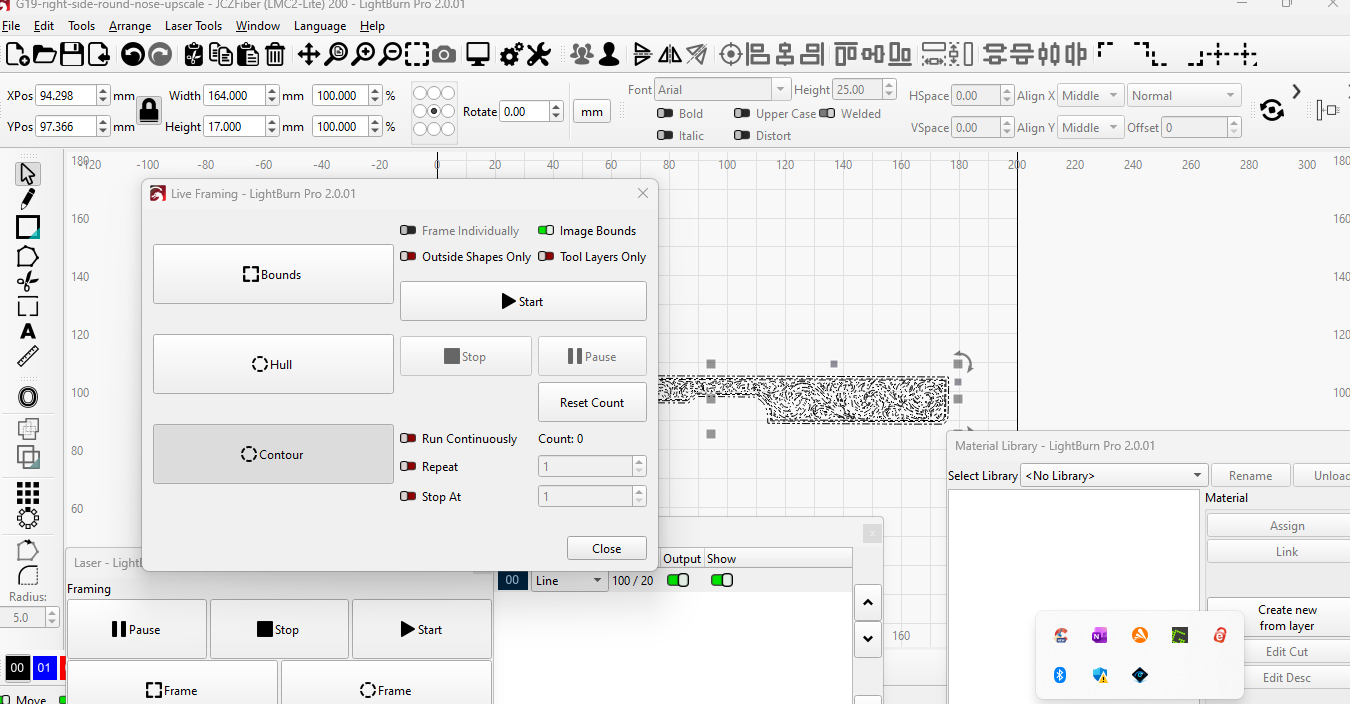Open the Line layer mode dropdown

click(569, 581)
